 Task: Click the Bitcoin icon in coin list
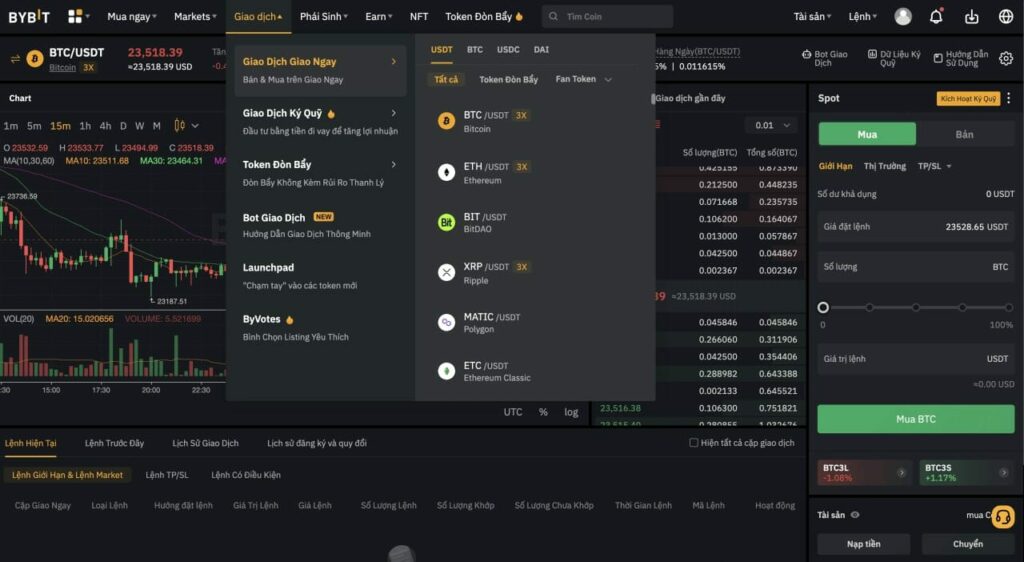tap(446, 121)
